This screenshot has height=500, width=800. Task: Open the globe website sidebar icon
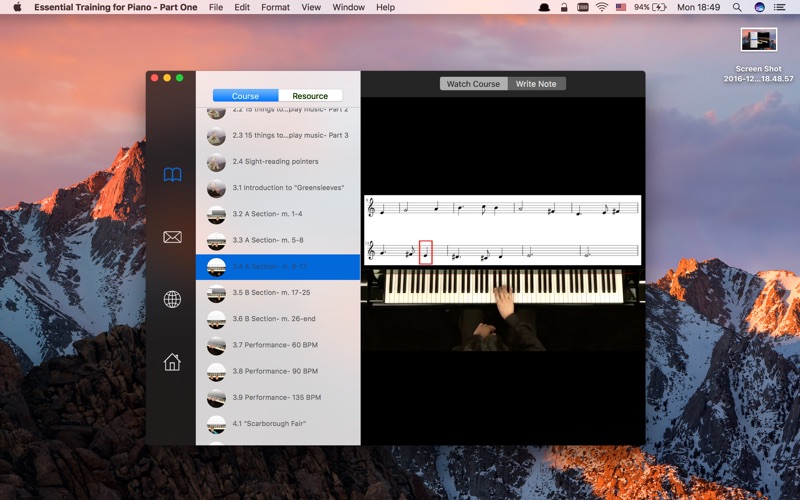click(x=172, y=299)
